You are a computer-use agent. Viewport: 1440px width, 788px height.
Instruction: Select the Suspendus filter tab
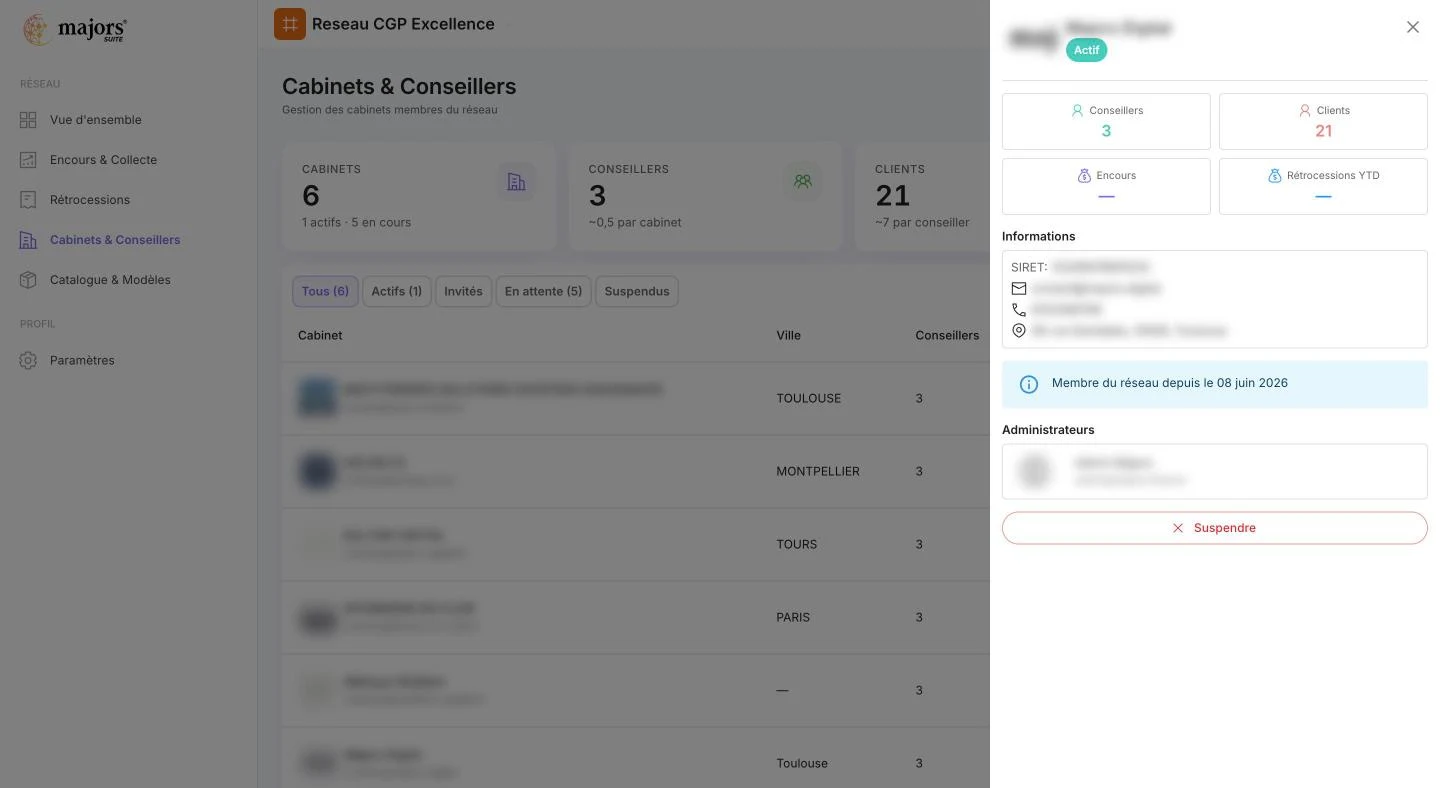(637, 291)
